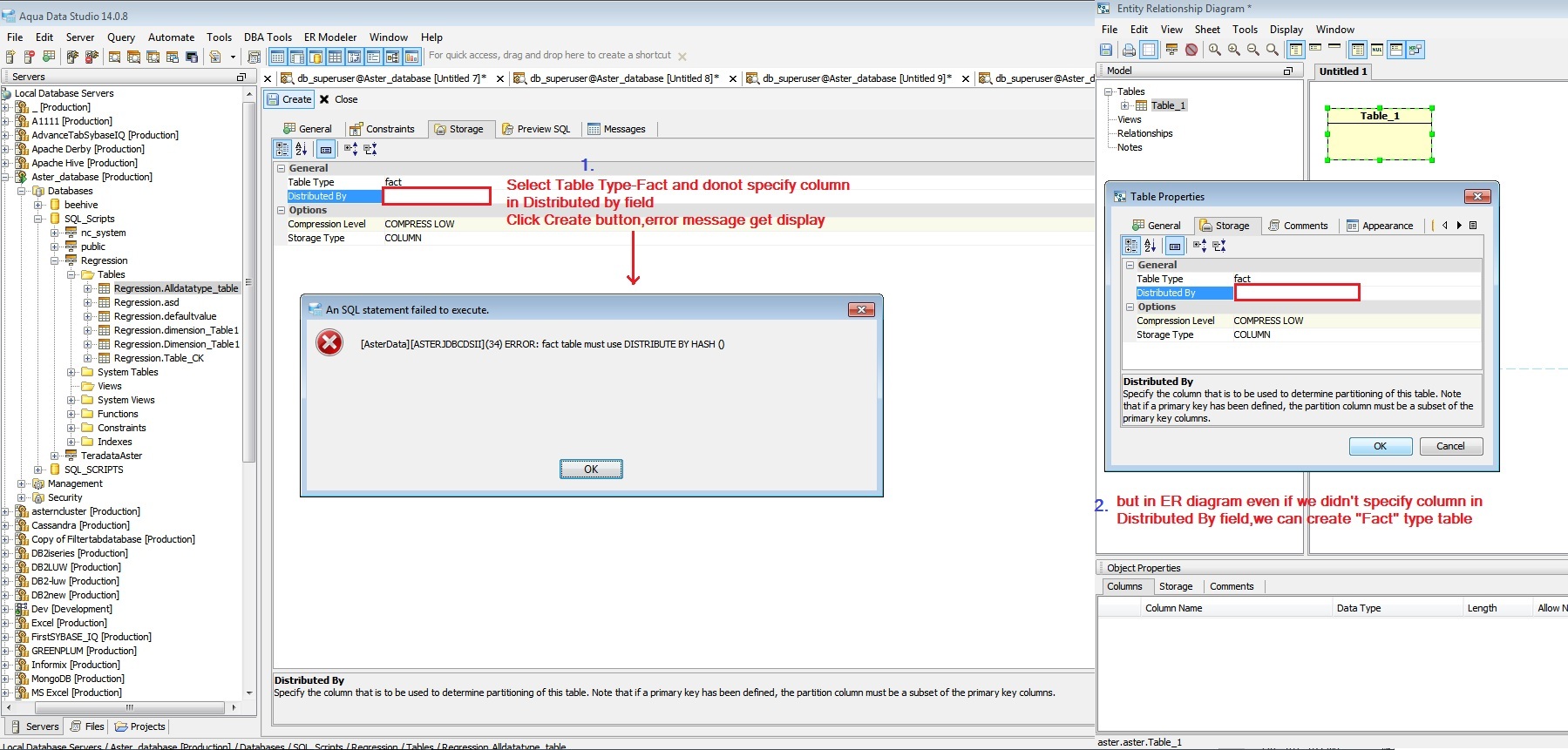Expand the beehive database node
1568x750 pixels.
coord(38,205)
